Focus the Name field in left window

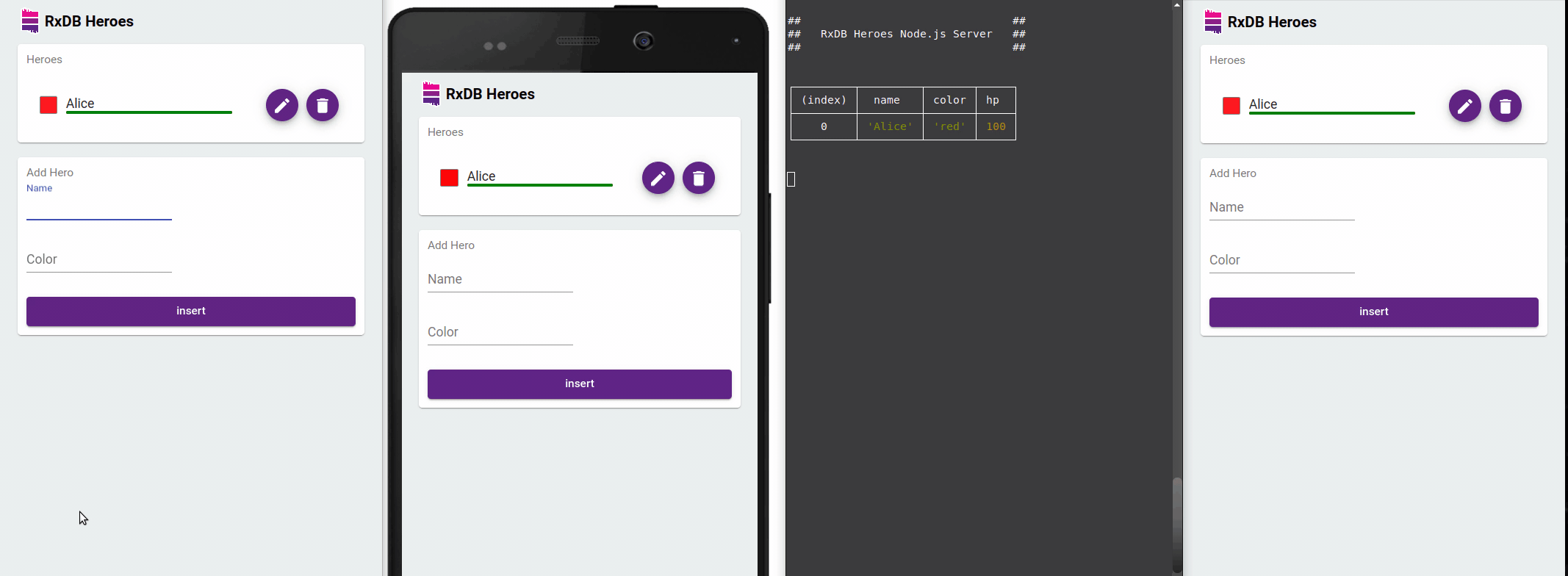[x=99, y=207]
